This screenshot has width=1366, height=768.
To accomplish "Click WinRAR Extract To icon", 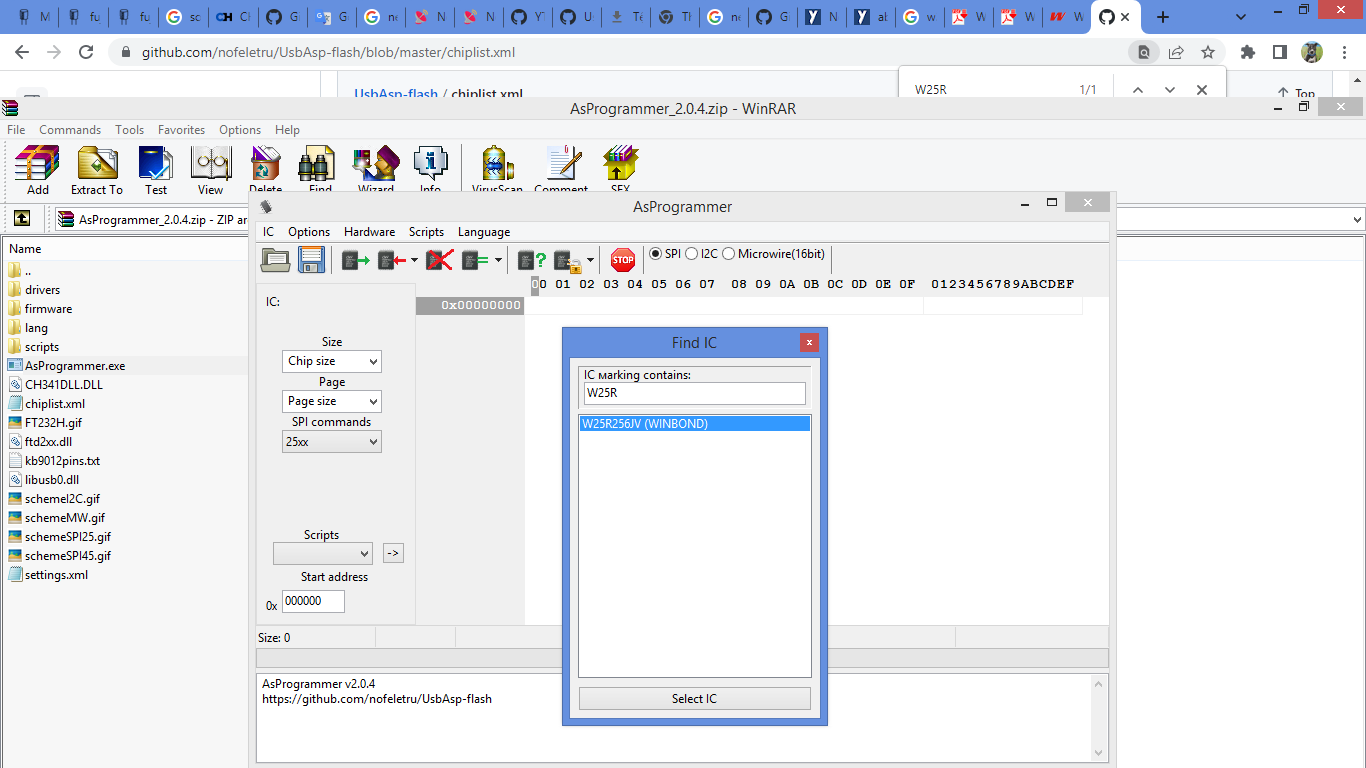I will tap(97, 170).
